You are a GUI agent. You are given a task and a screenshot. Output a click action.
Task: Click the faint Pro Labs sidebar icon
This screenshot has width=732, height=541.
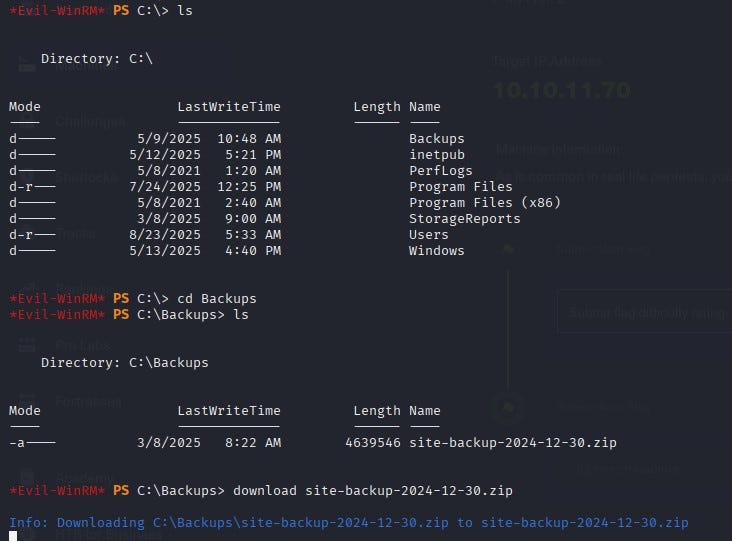[x=27, y=345]
